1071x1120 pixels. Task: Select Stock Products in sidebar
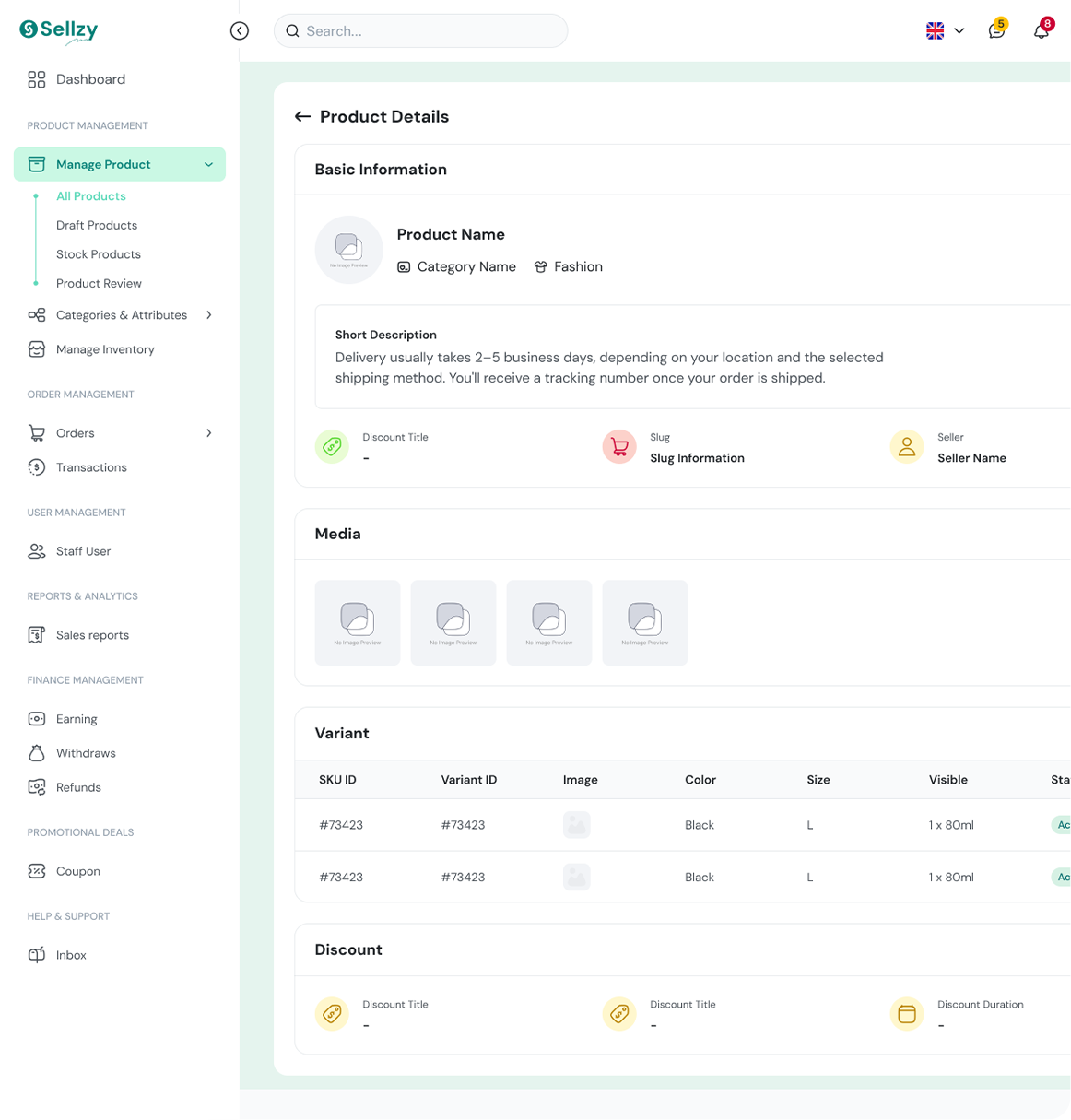coord(99,254)
